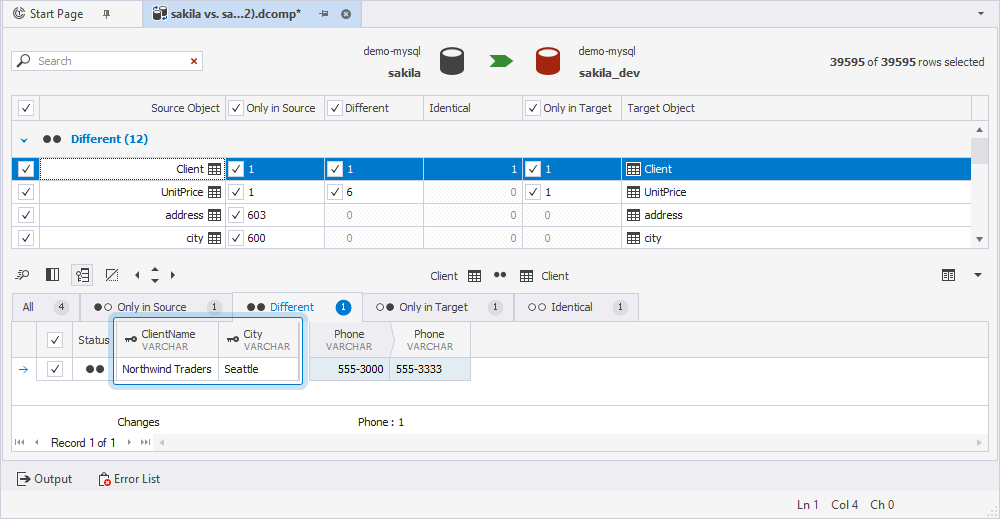Collapse the Different (12) group
The height and width of the screenshot is (519, 1000).
(x=24, y=140)
